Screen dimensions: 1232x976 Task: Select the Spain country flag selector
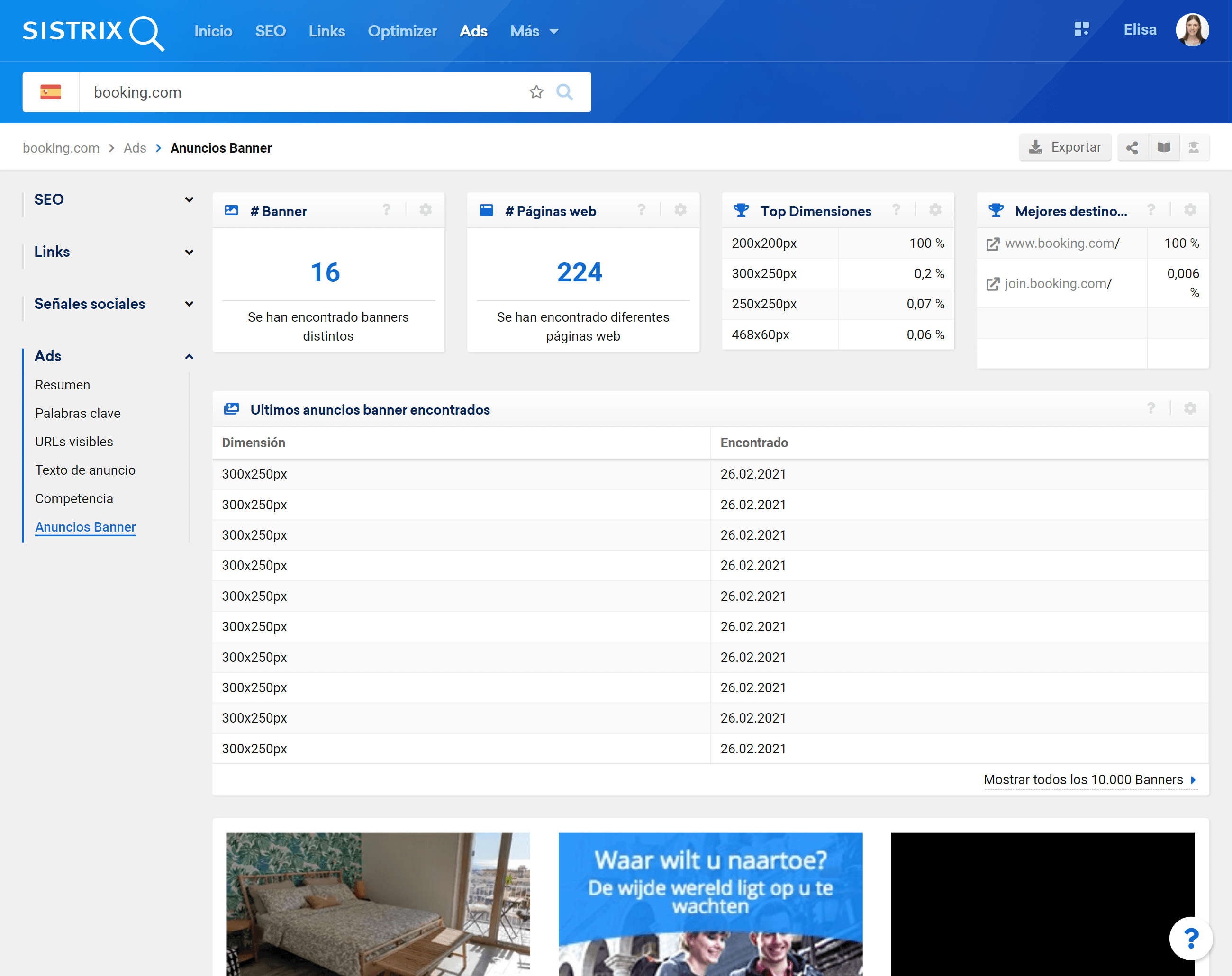[51, 92]
